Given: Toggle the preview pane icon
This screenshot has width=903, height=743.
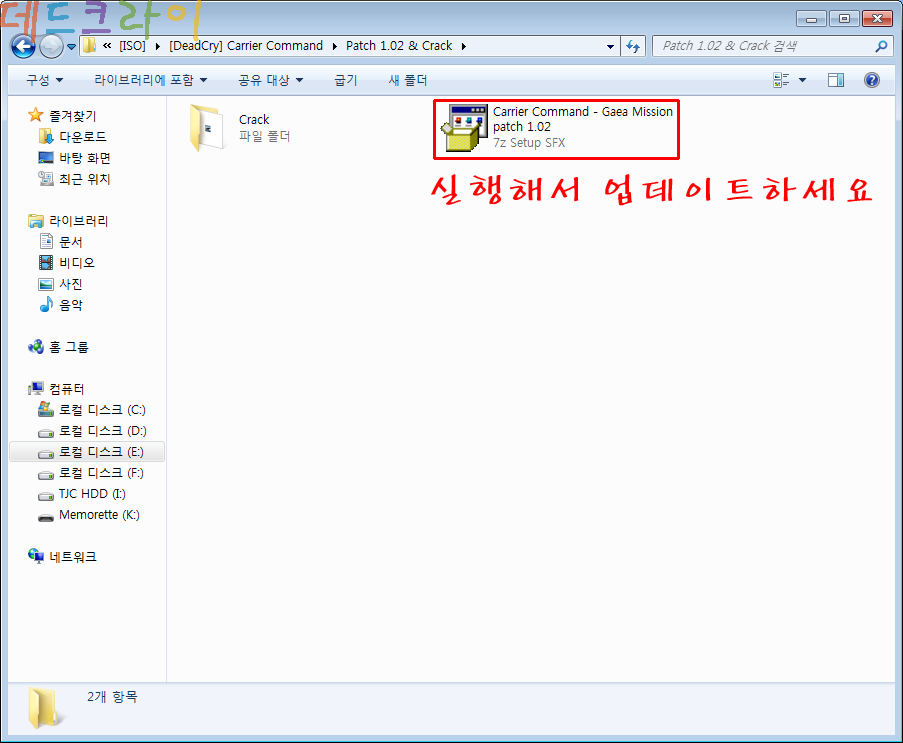Looking at the screenshot, I should click(836, 80).
